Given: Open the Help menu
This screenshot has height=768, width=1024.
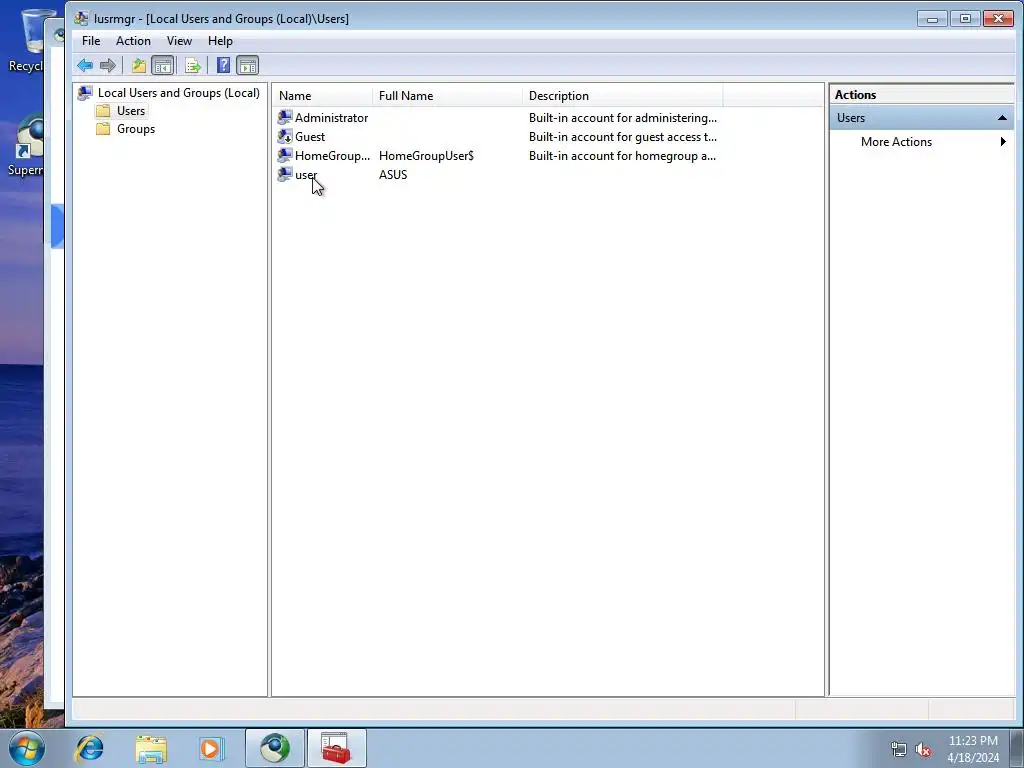Looking at the screenshot, I should point(220,40).
